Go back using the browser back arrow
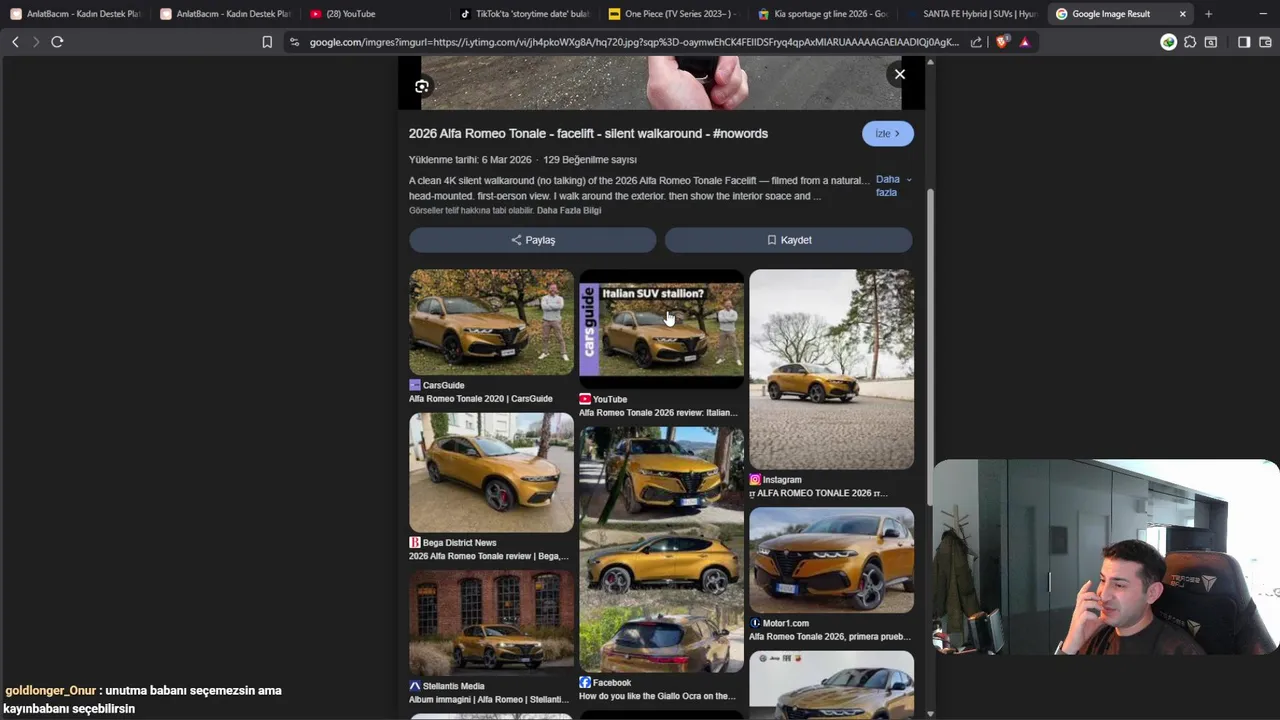1280x720 pixels. pyautogui.click(x=15, y=42)
